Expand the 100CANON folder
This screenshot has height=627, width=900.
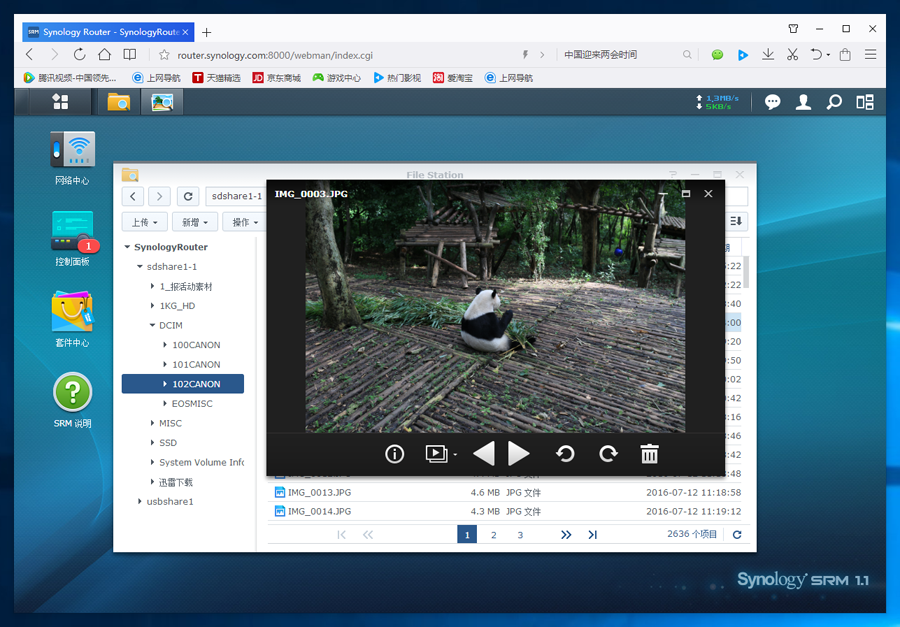[165, 345]
